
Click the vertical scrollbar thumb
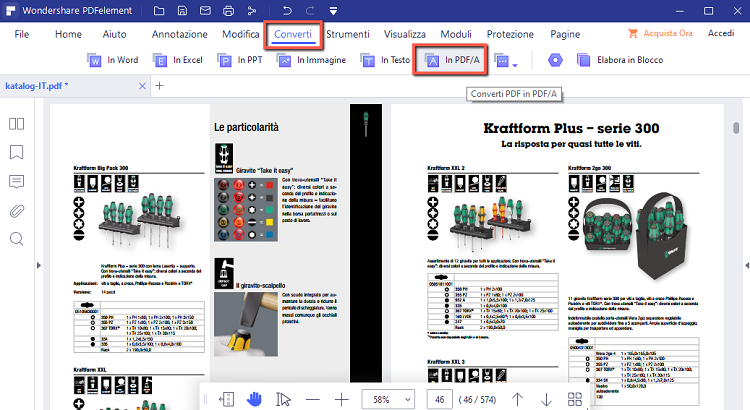pyautogui.click(x=736, y=128)
